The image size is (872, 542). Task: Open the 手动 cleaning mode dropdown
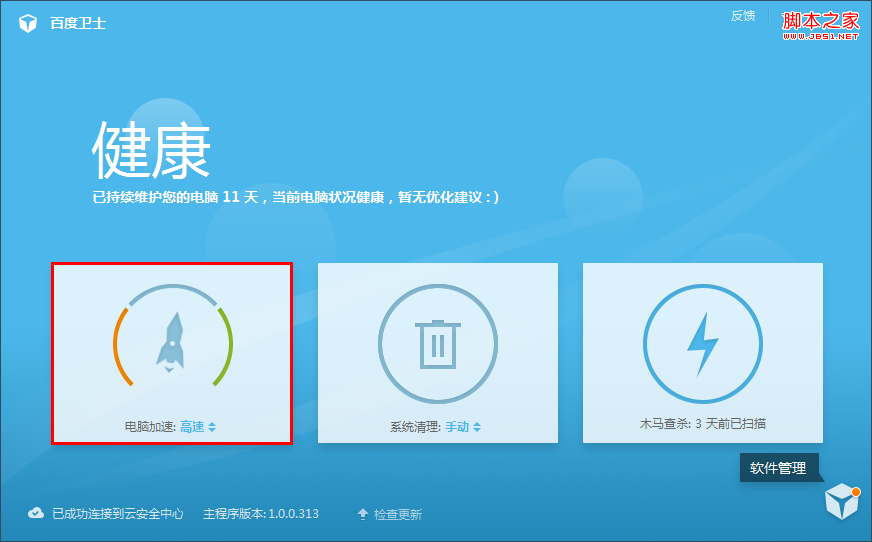[x=463, y=427]
